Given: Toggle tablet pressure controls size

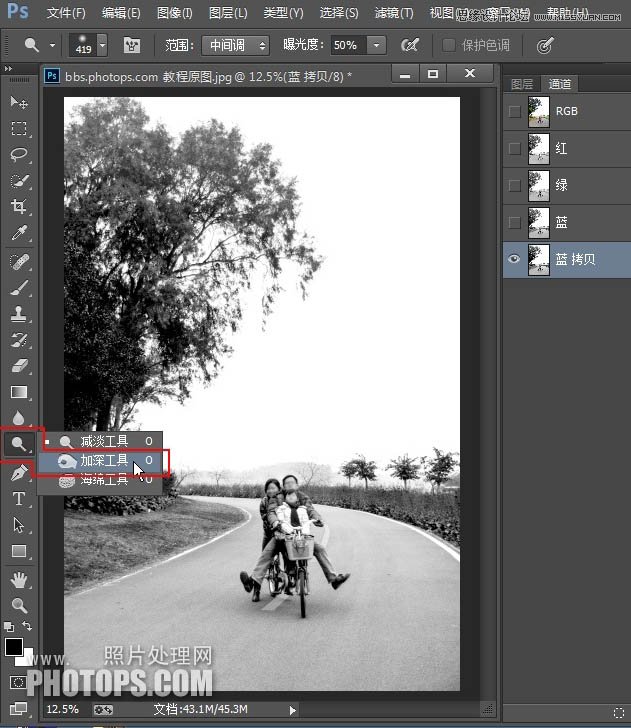Looking at the screenshot, I should point(545,45).
